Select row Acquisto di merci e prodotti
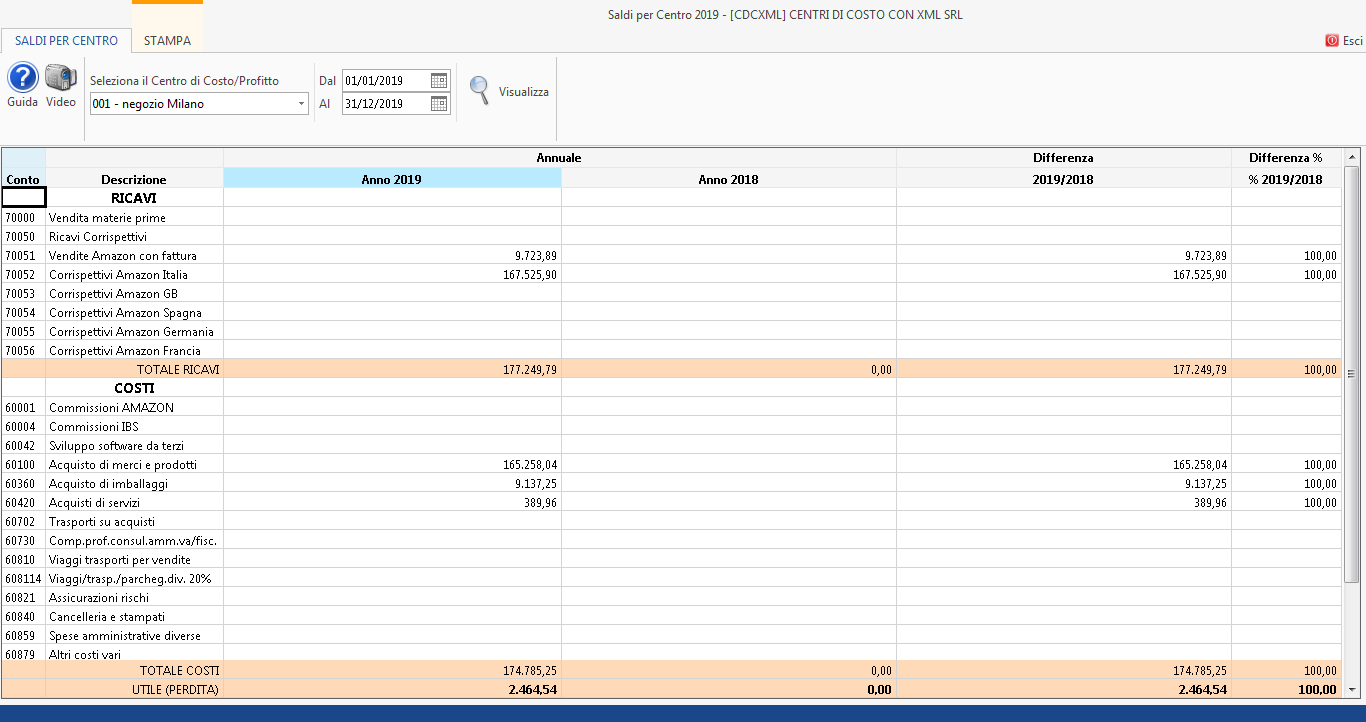 click(x=671, y=464)
